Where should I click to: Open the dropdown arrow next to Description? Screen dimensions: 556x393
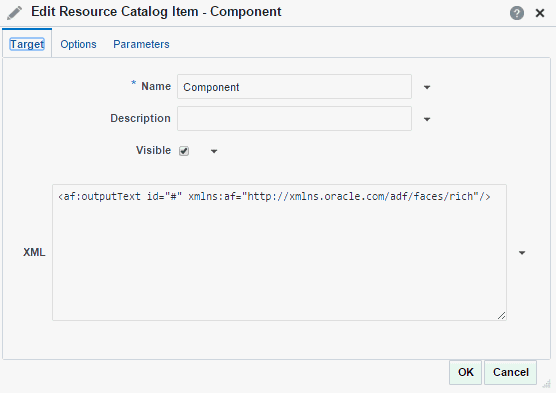(427, 119)
